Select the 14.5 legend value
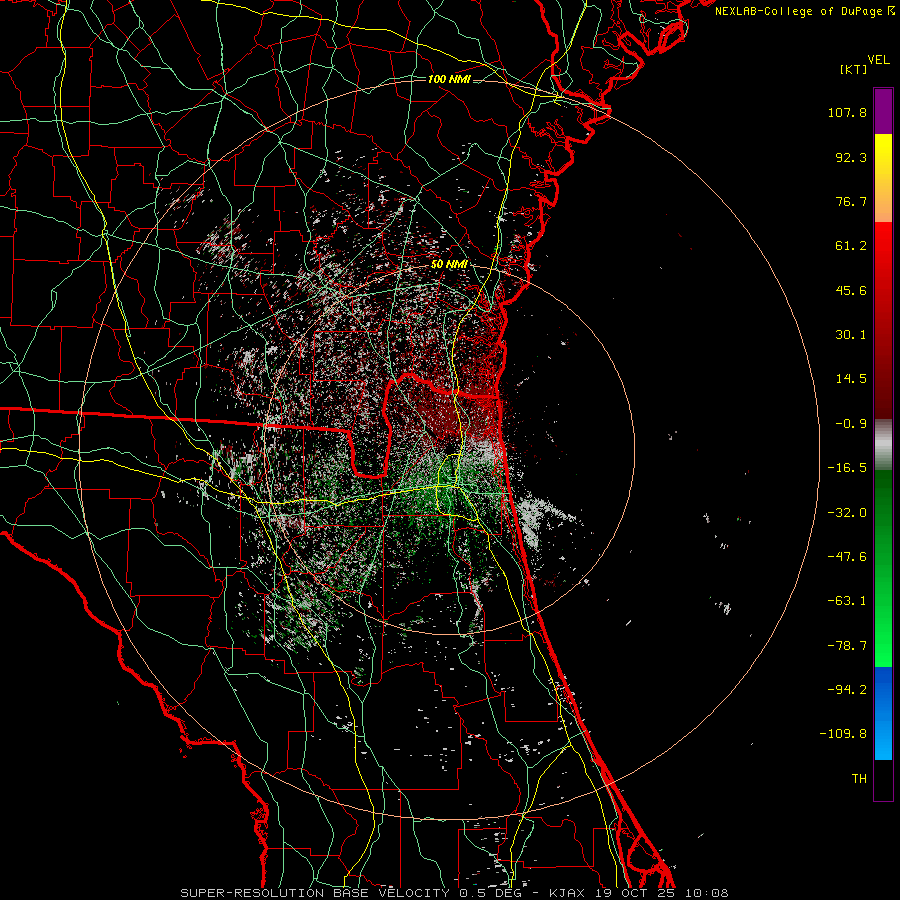The width and height of the screenshot is (900, 900). point(851,379)
